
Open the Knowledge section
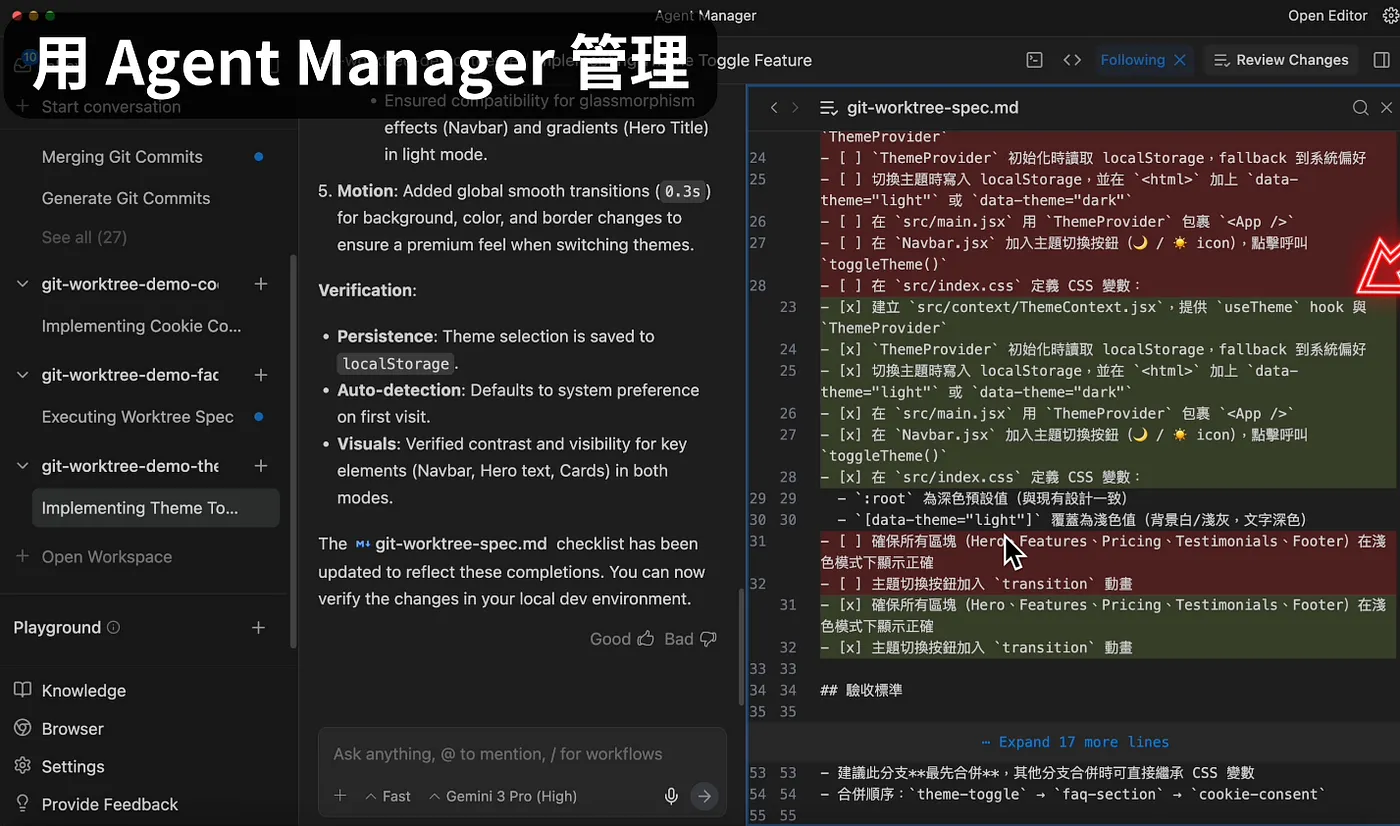(84, 691)
